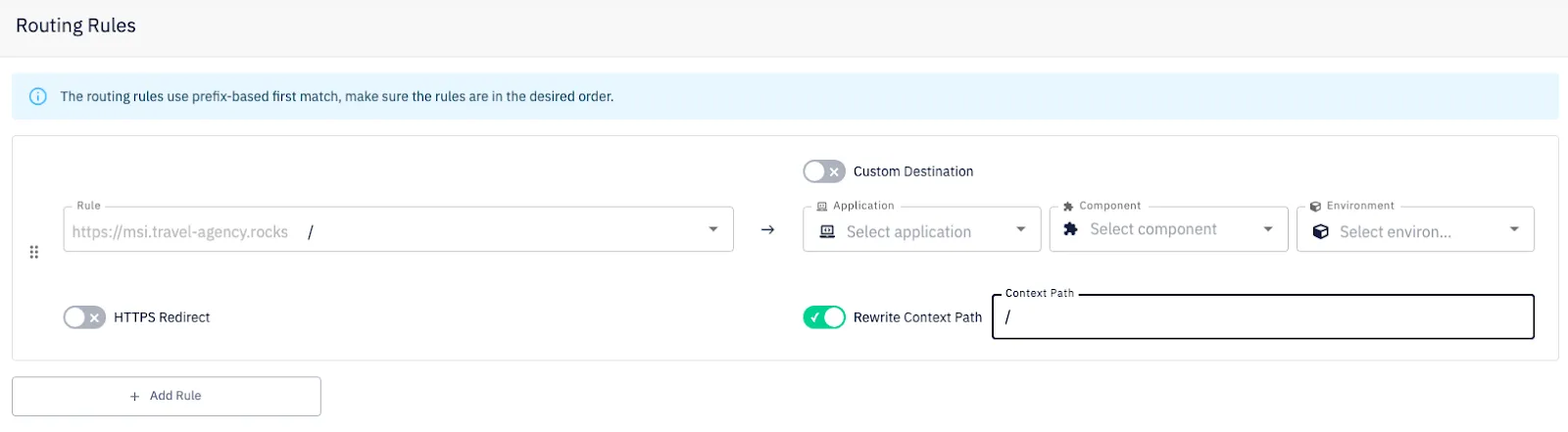Expand the Select environment dropdown

(1415, 231)
